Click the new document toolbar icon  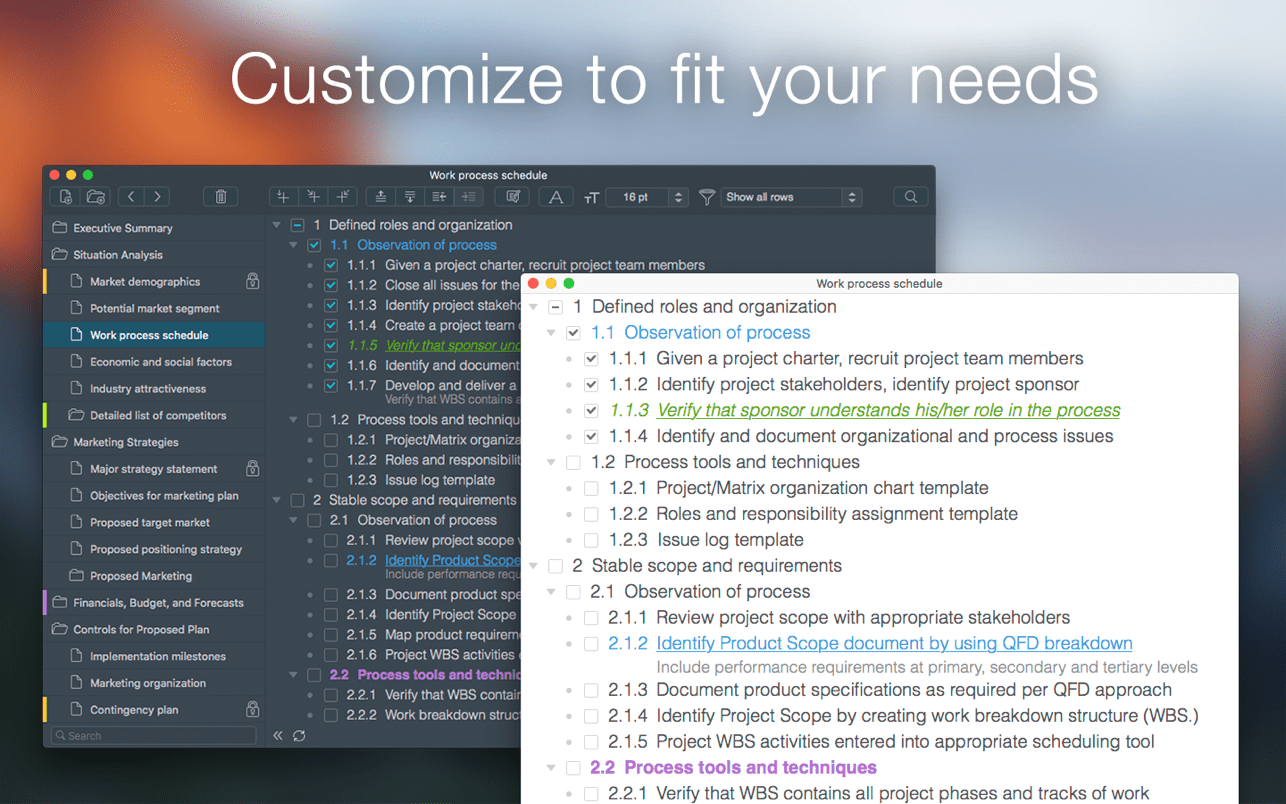(x=66, y=197)
